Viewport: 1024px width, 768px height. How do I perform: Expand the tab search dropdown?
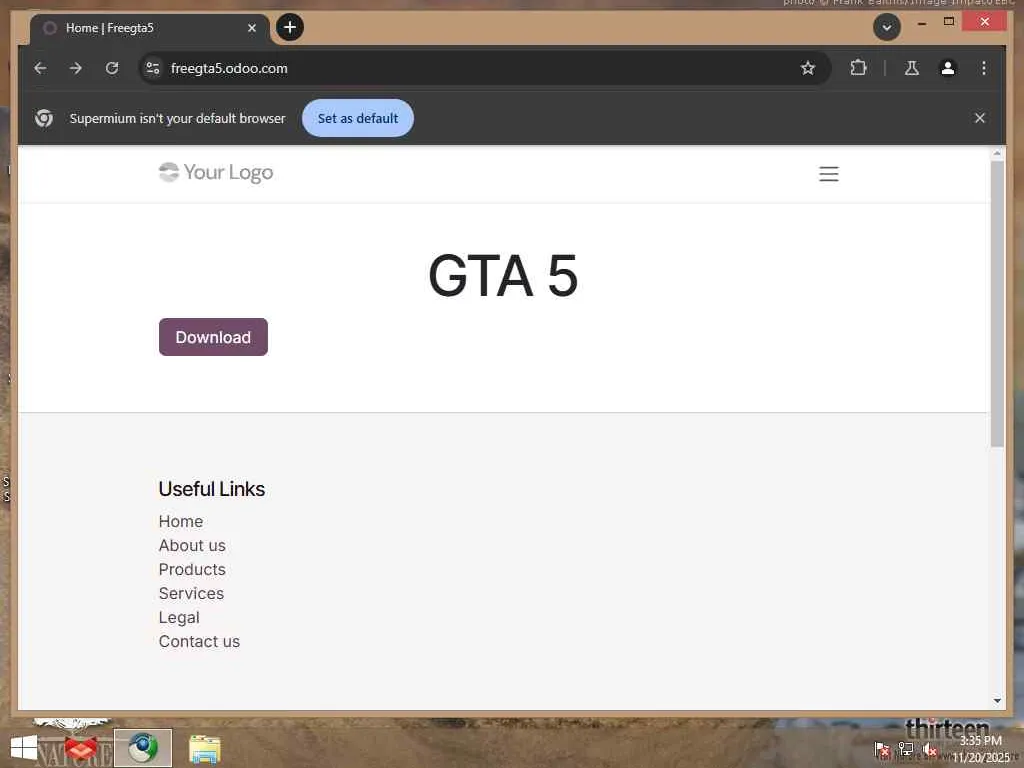[x=887, y=27]
